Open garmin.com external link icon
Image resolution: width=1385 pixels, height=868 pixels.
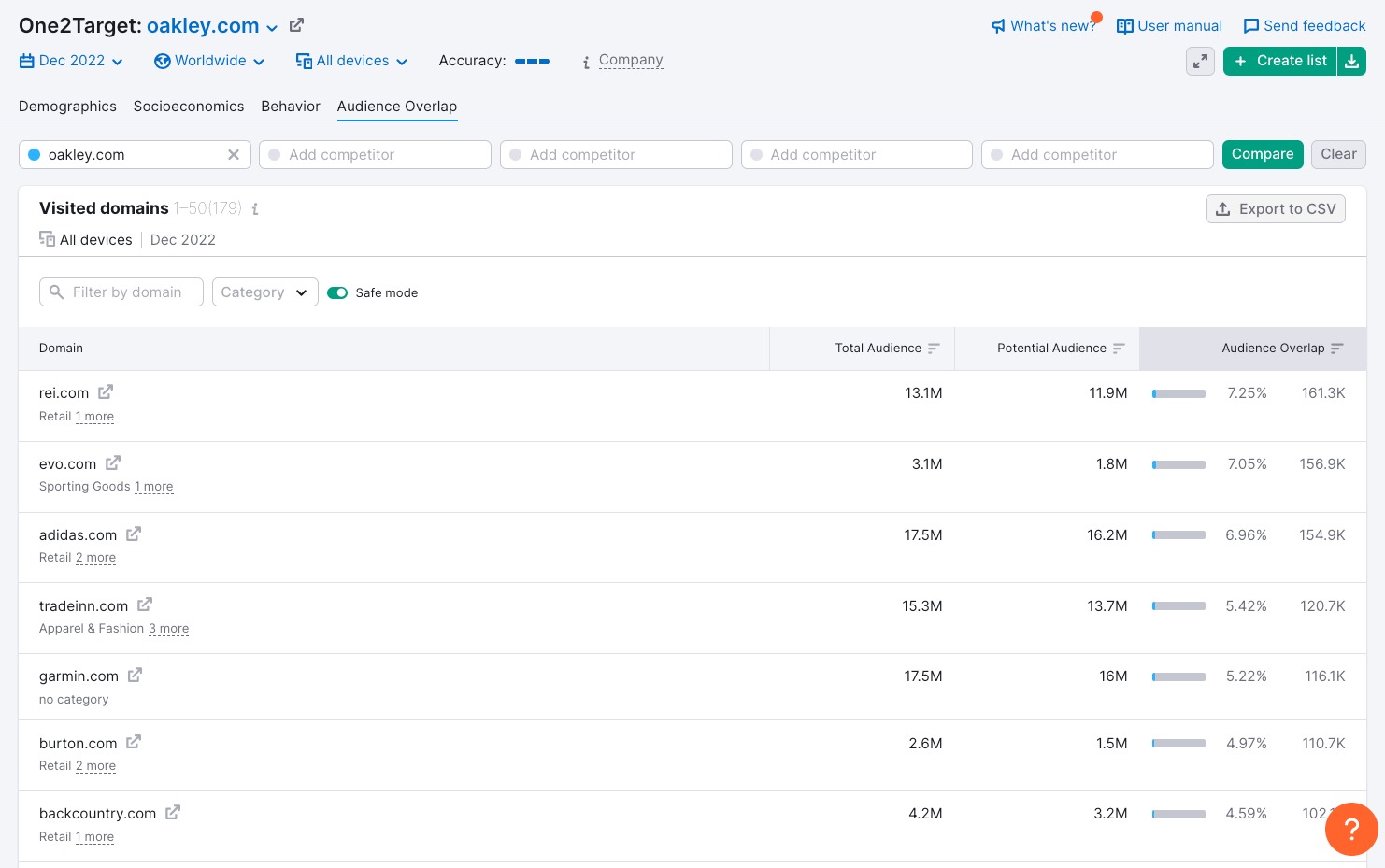[x=136, y=676]
